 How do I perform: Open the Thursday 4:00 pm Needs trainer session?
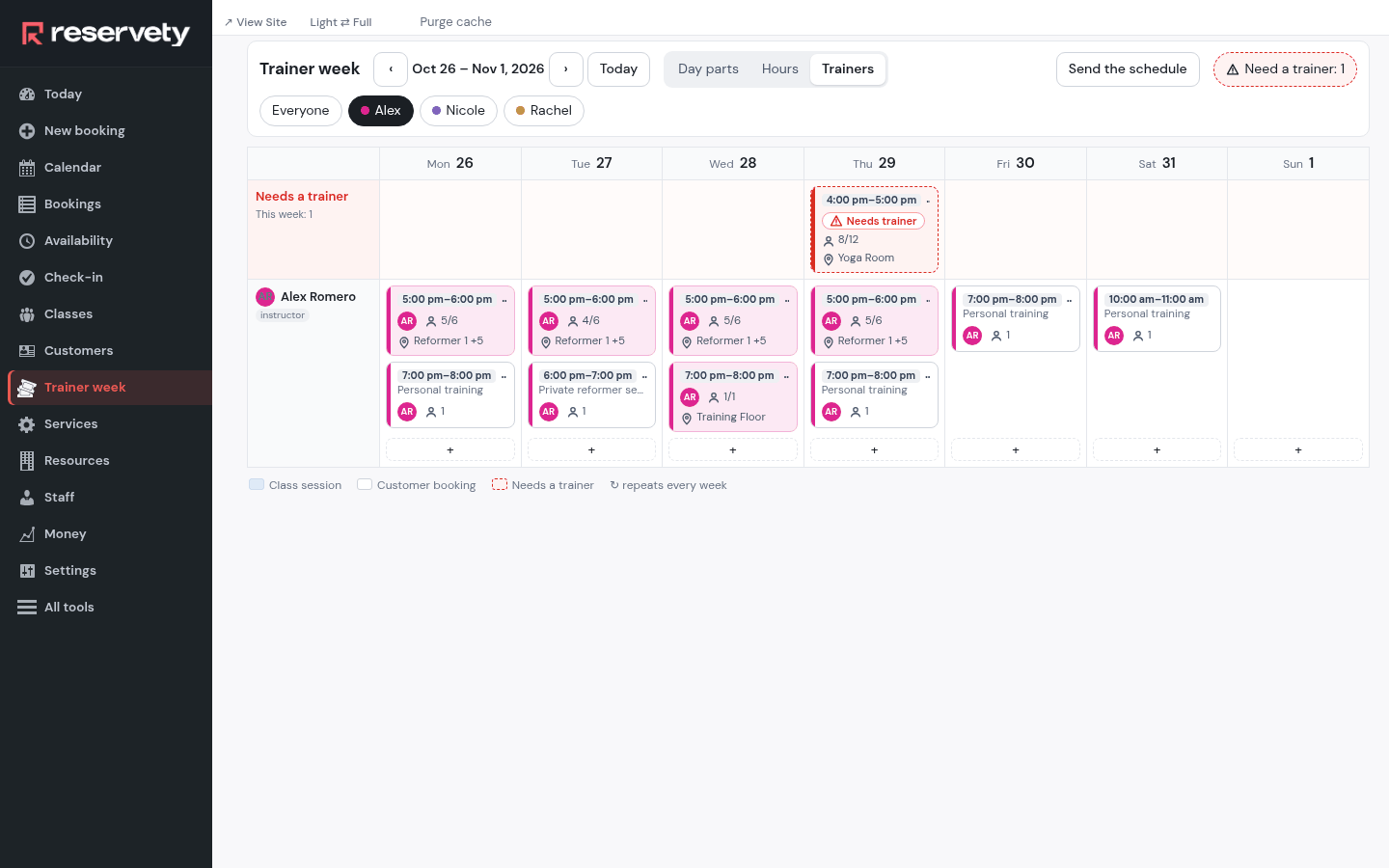pyautogui.click(x=875, y=230)
